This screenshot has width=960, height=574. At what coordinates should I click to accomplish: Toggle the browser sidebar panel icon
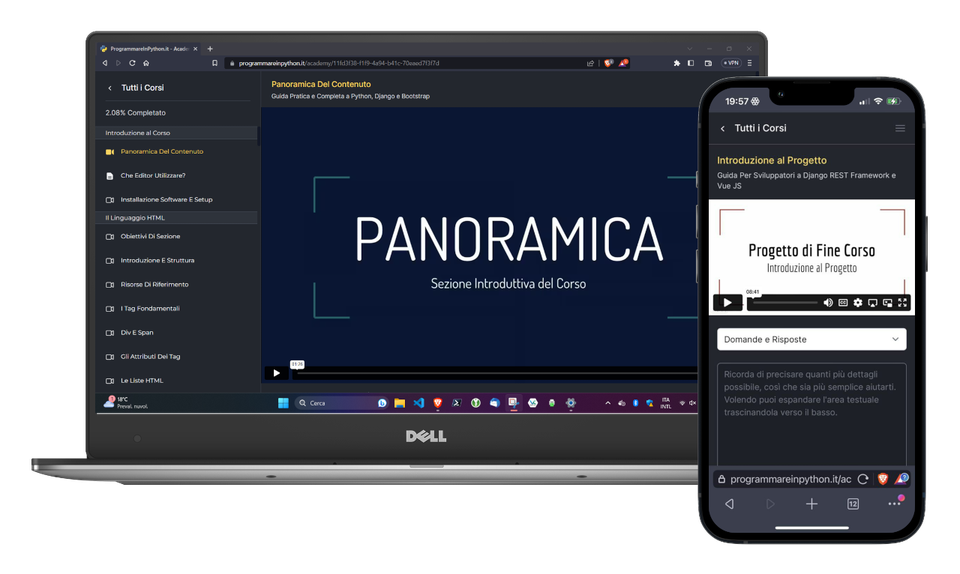coord(691,63)
